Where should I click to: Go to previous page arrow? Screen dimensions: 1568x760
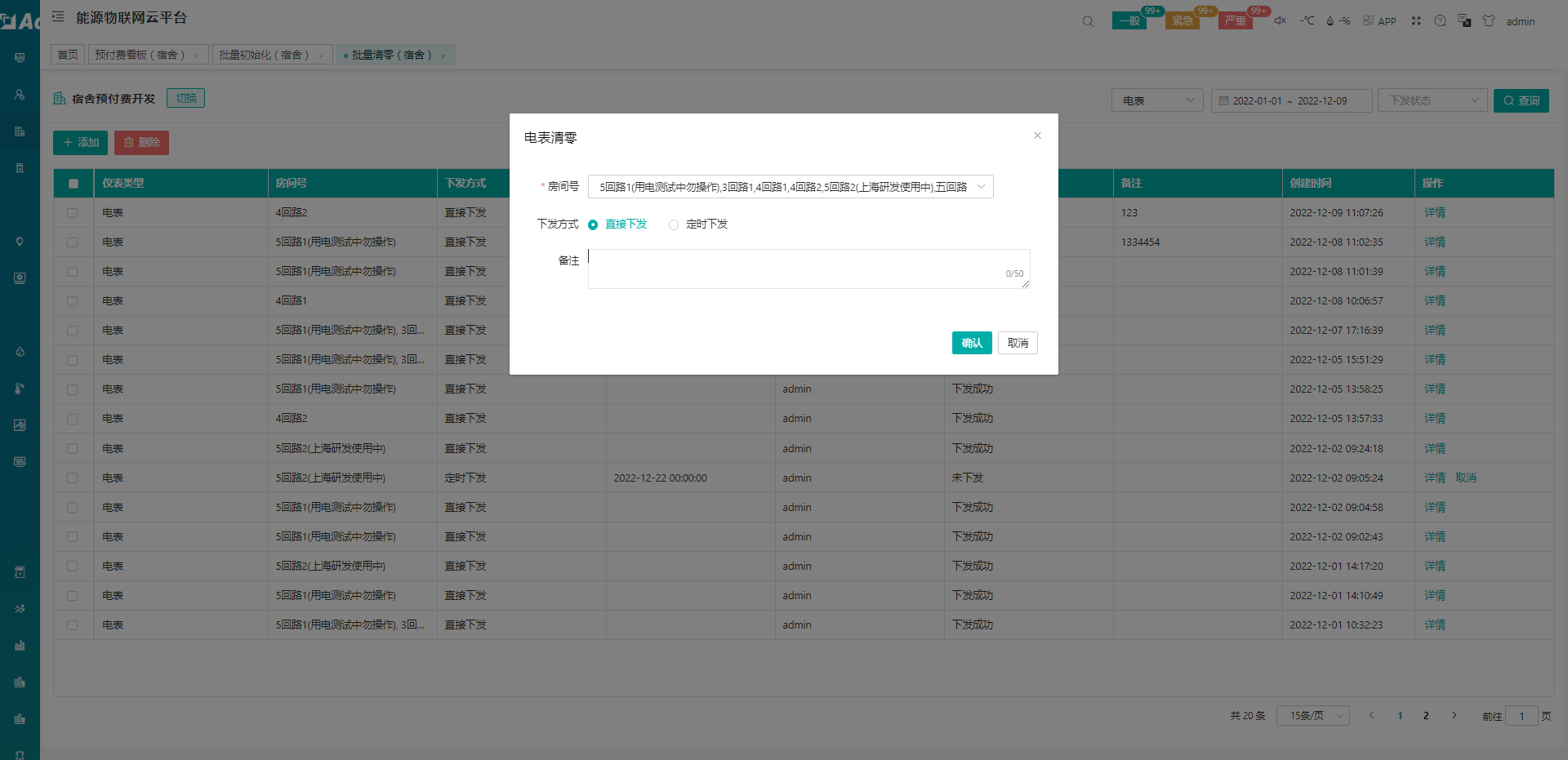[1372, 716]
